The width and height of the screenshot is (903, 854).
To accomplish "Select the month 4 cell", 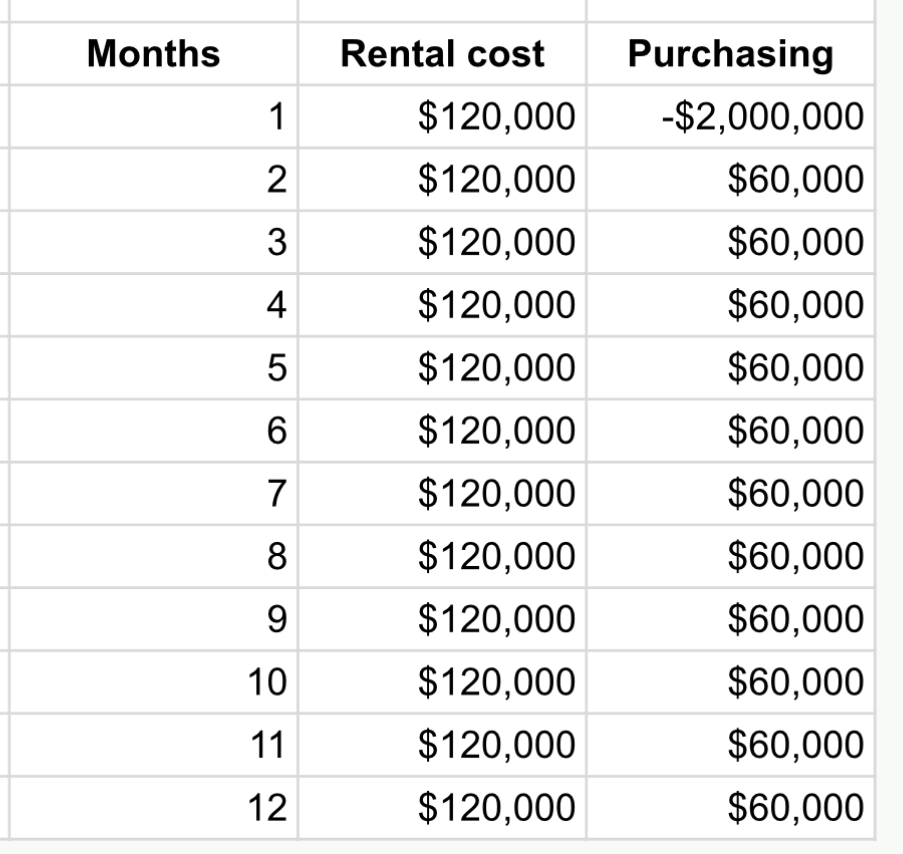I will [154, 305].
